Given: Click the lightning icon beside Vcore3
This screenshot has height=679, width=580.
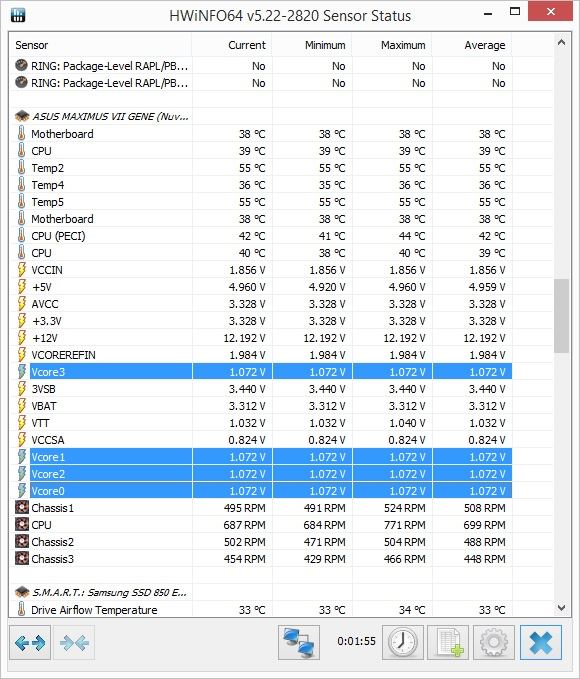Looking at the screenshot, I should point(22,372).
